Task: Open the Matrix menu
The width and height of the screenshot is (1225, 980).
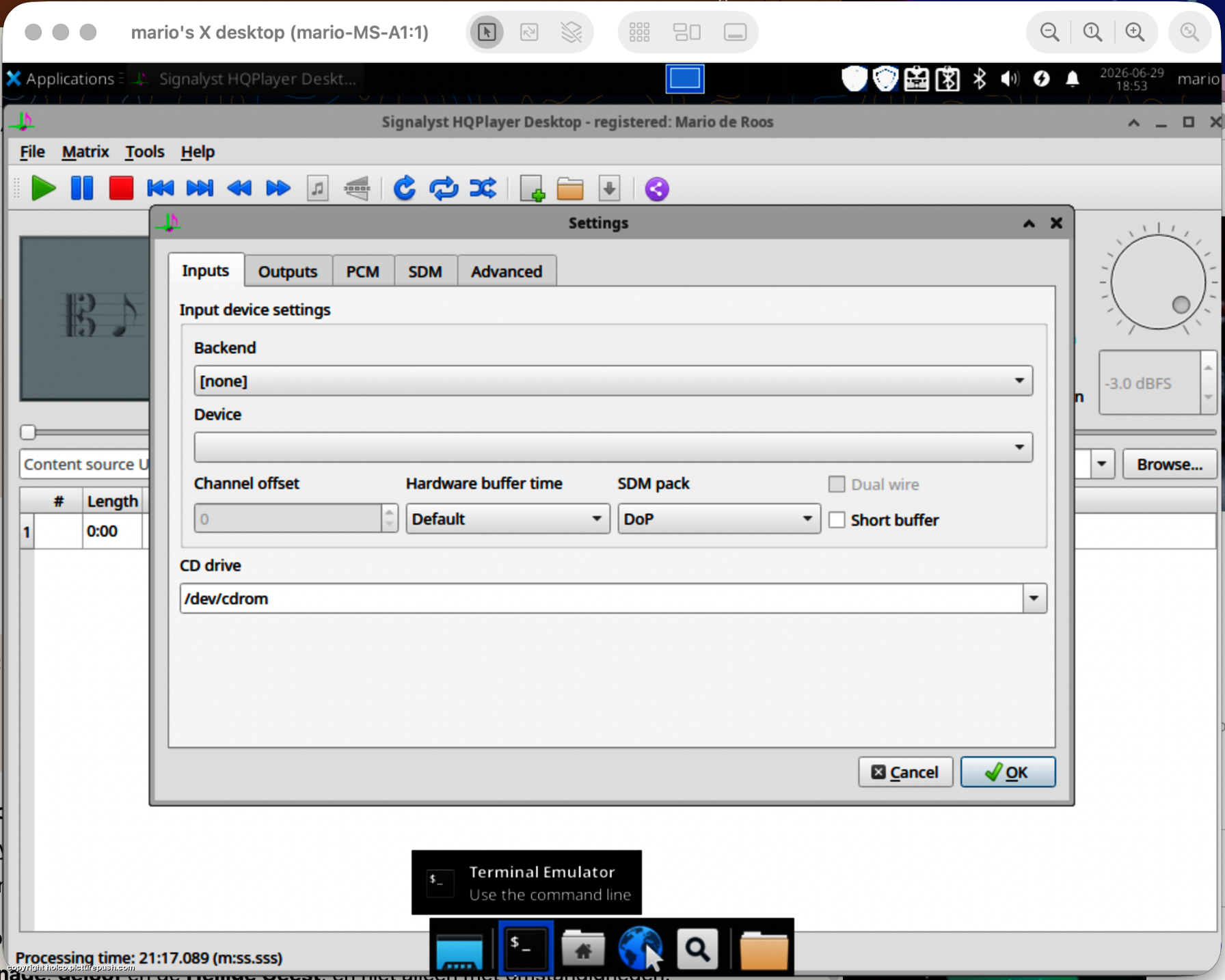Action: pos(85,152)
